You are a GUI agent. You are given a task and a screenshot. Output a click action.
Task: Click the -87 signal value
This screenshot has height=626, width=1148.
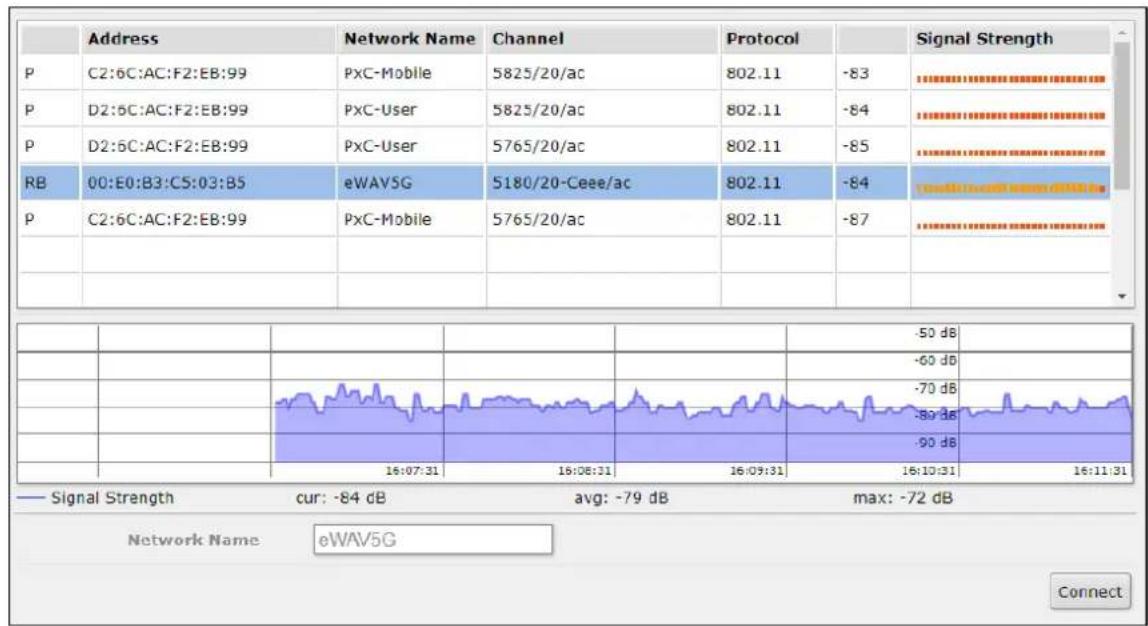[x=855, y=220]
